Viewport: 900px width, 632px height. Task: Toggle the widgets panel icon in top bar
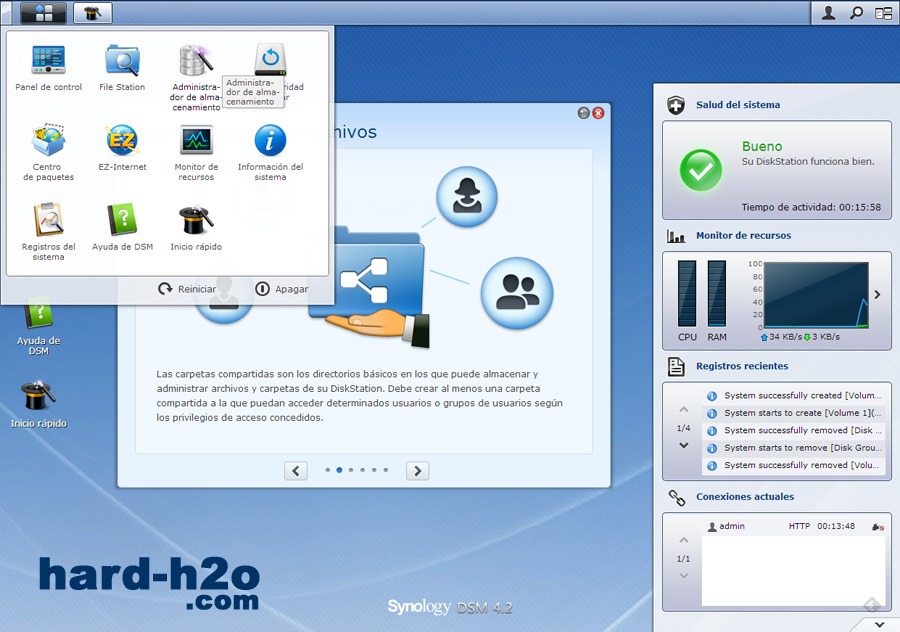click(883, 13)
